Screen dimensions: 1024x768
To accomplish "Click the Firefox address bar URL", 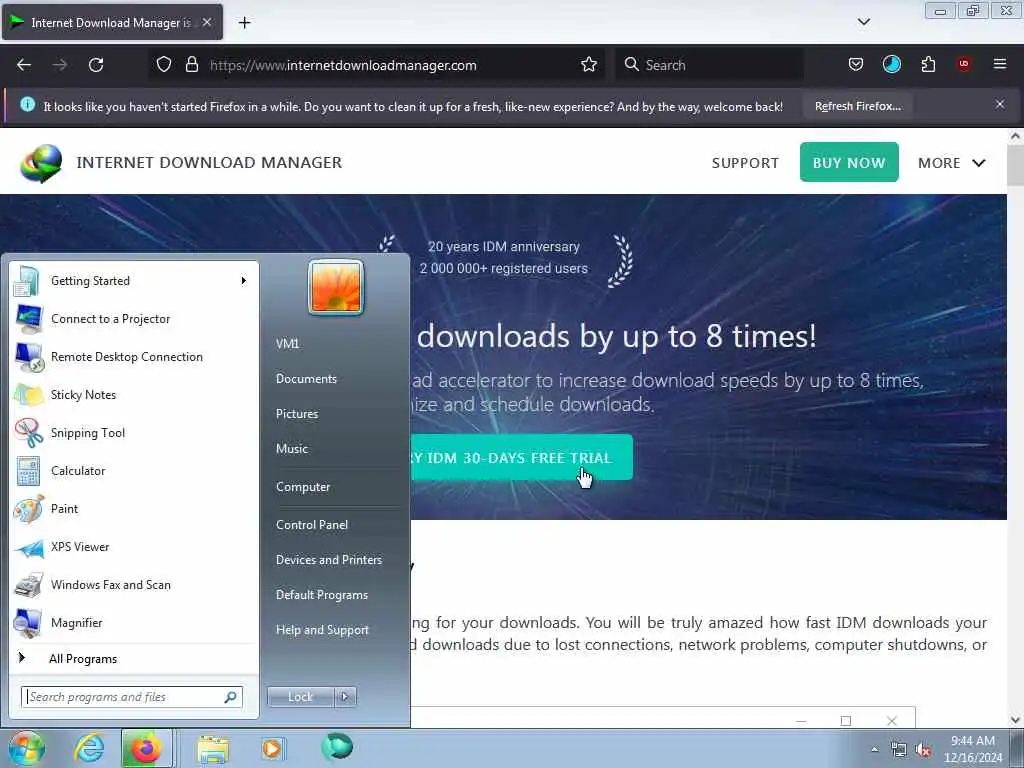I will coord(343,65).
